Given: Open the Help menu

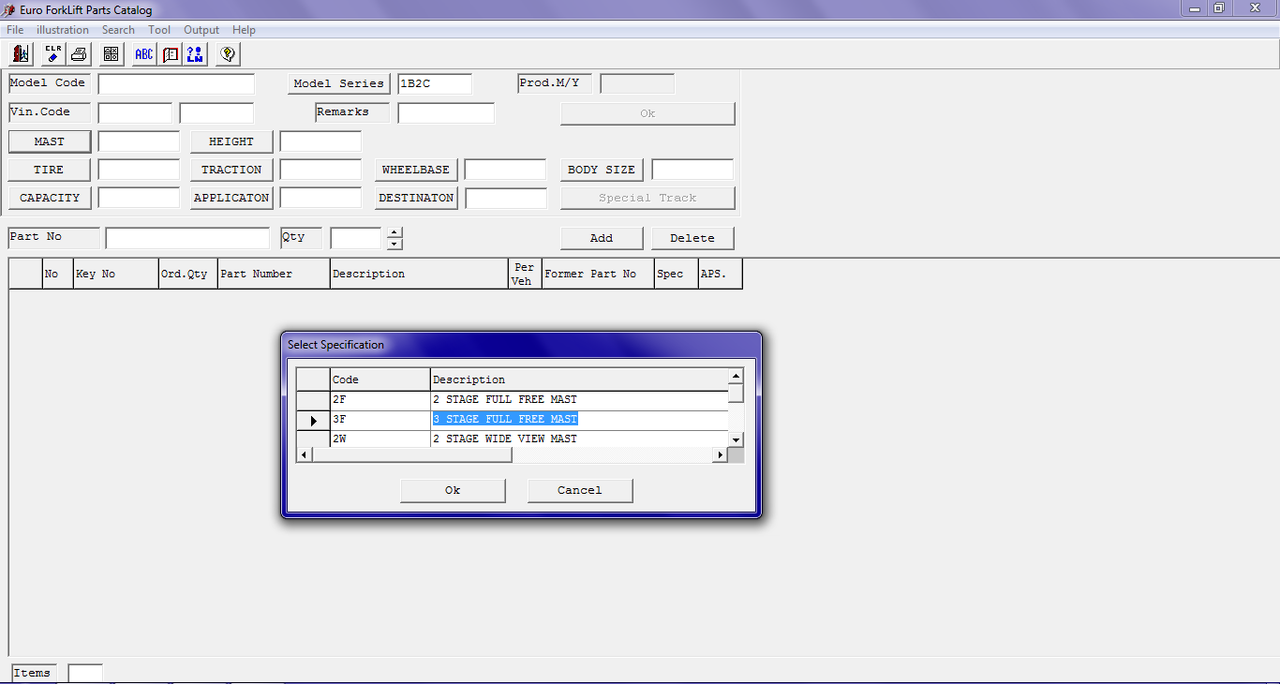Looking at the screenshot, I should (244, 30).
